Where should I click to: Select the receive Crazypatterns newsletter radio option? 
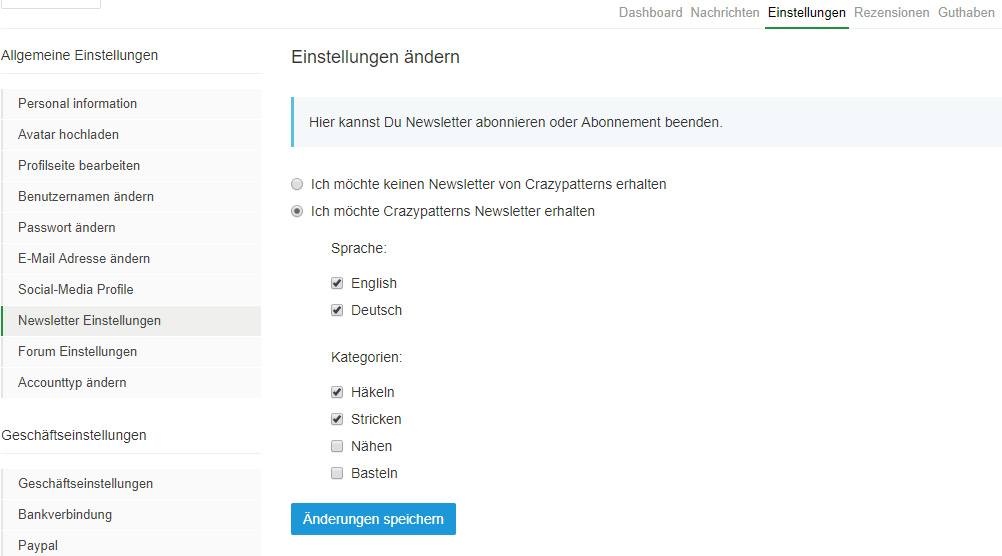297,212
